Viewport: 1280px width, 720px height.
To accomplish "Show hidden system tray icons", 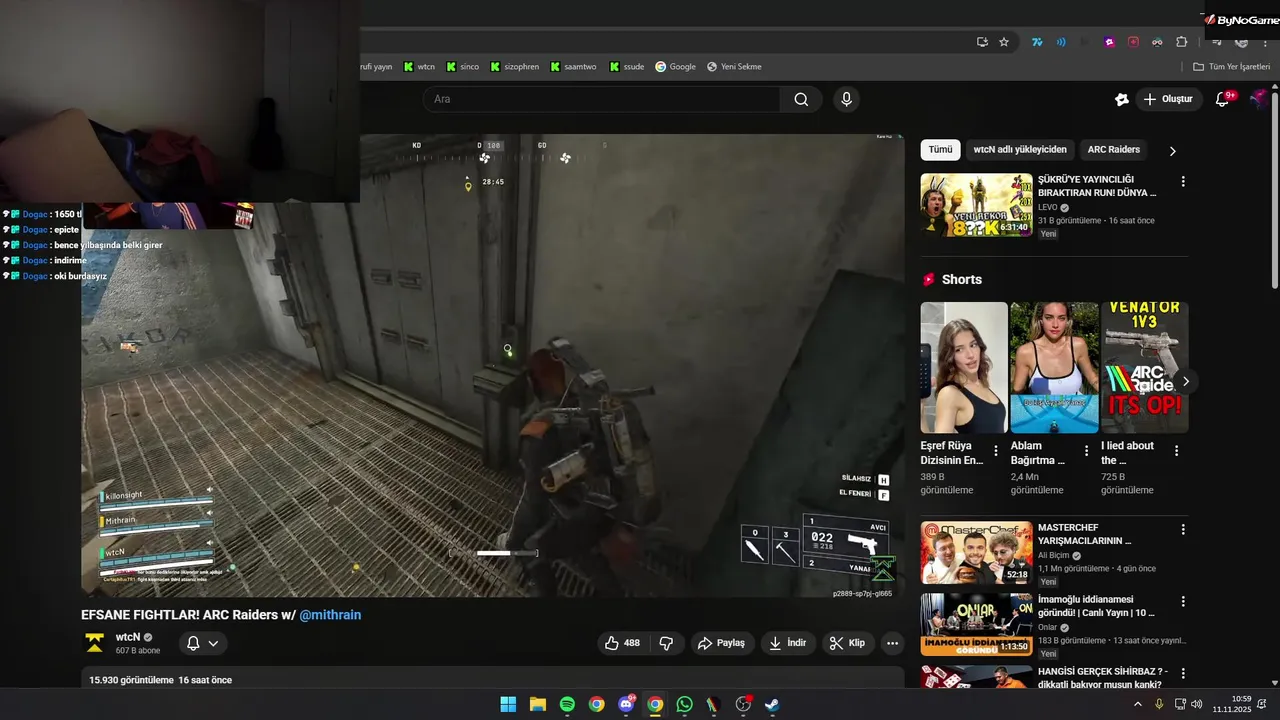I will click(x=1137, y=704).
